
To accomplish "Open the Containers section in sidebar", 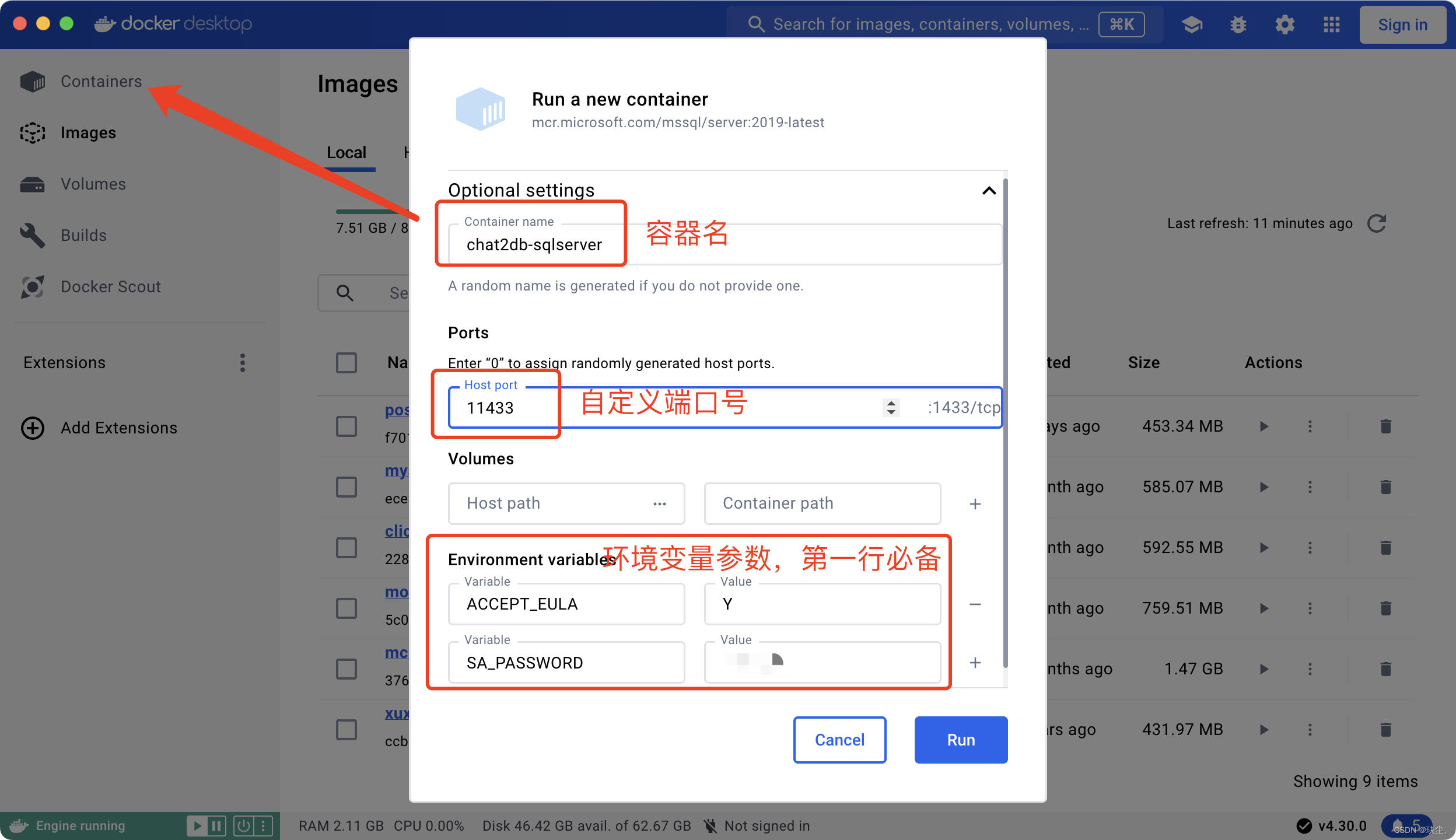I will click(82, 82).
